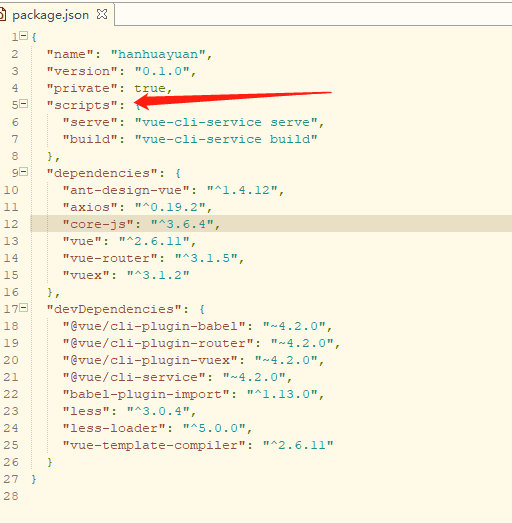512x523 pixels.
Task: Click line number 28 in the gutter
Action: pyautogui.click(x=11, y=496)
